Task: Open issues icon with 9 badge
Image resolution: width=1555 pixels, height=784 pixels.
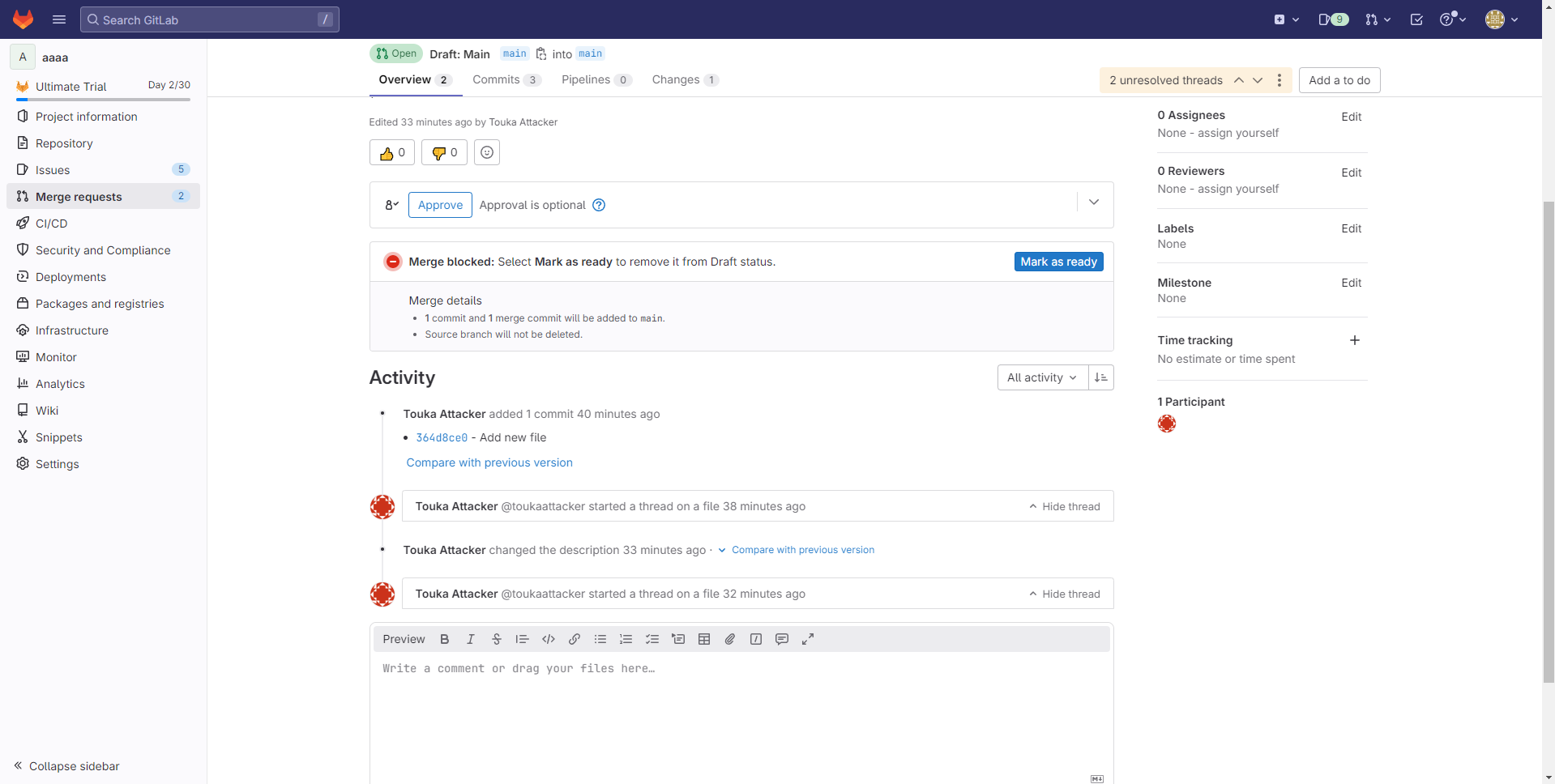Action: [1333, 19]
